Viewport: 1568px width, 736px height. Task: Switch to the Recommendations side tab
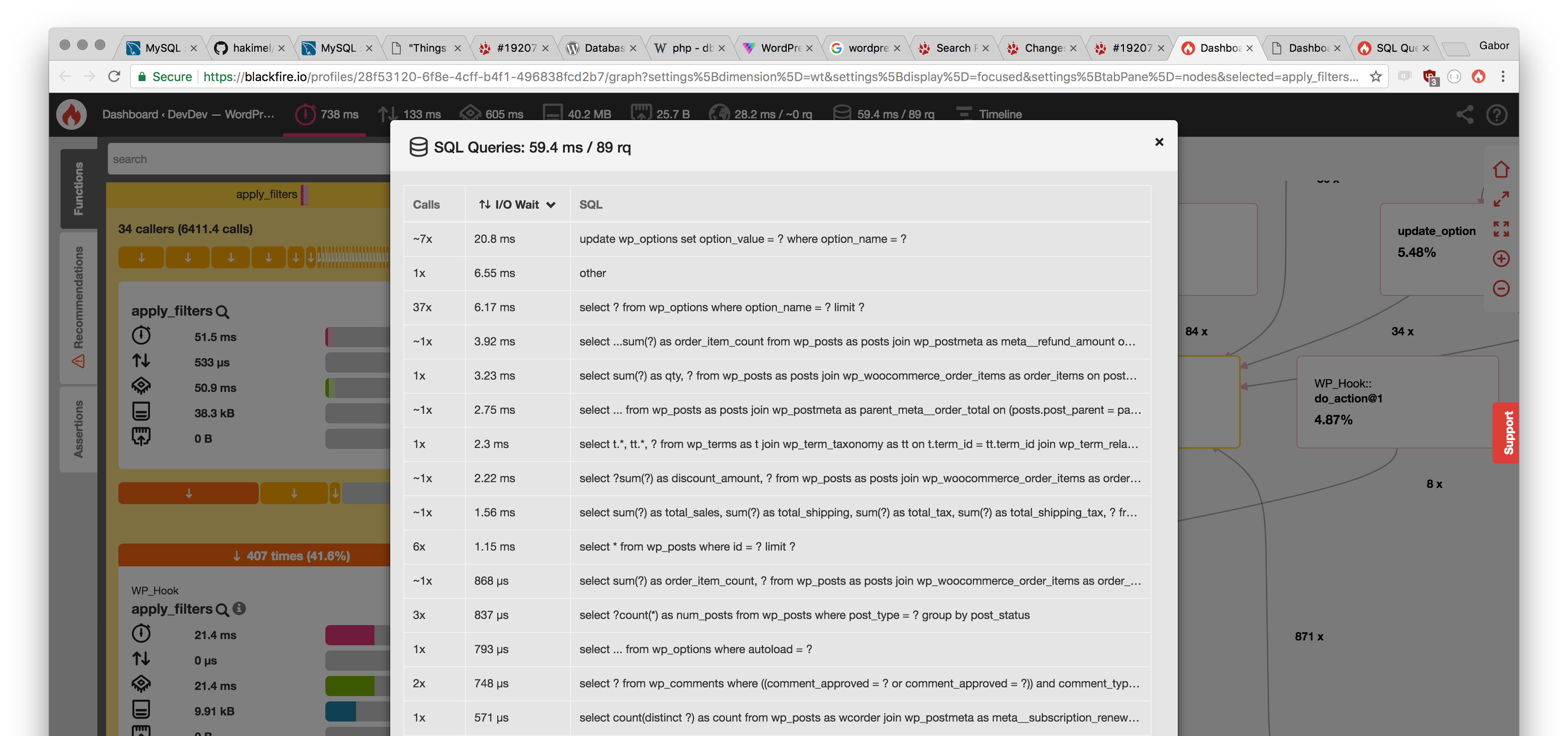coord(78,307)
